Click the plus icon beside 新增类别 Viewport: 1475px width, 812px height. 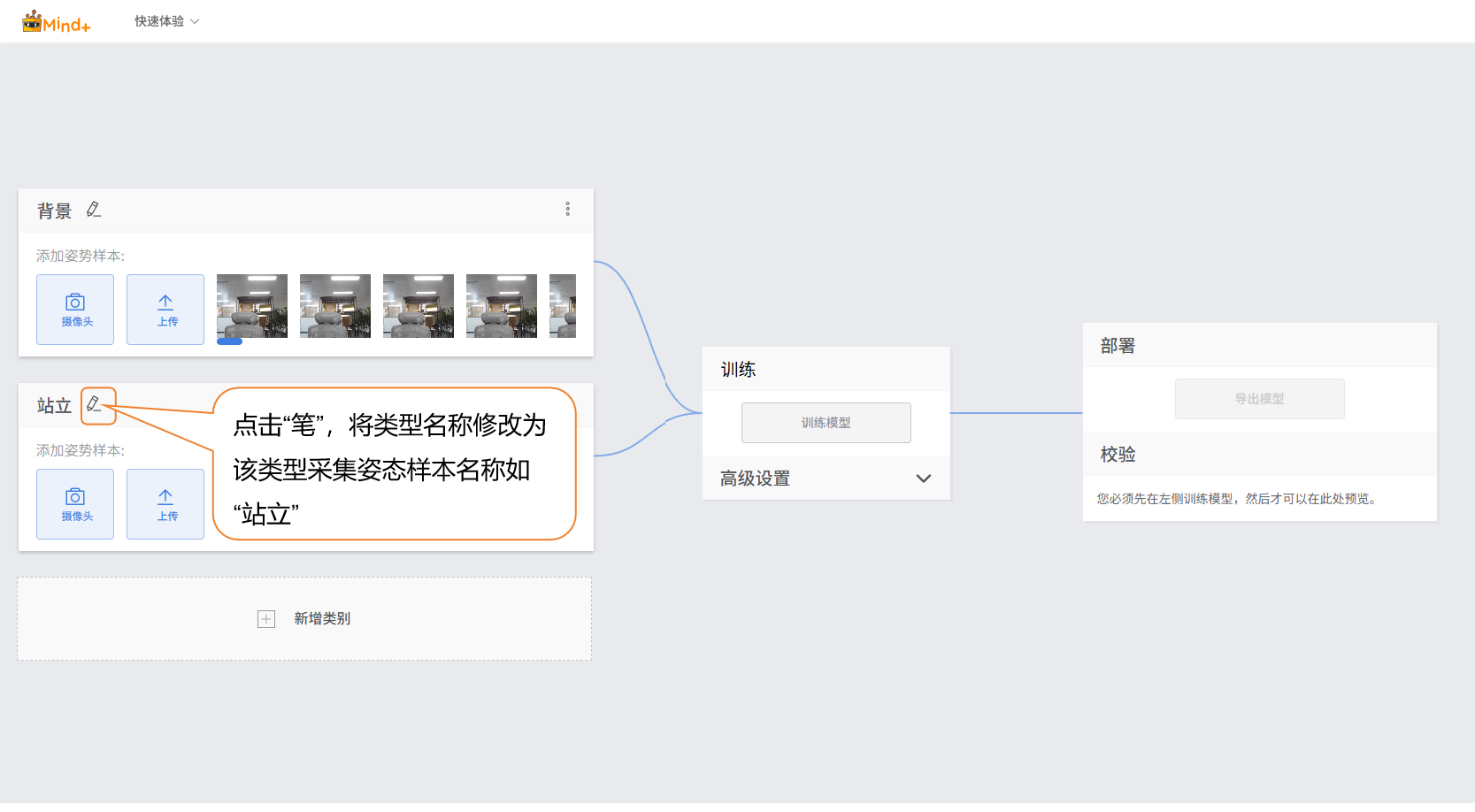(266, 619)
